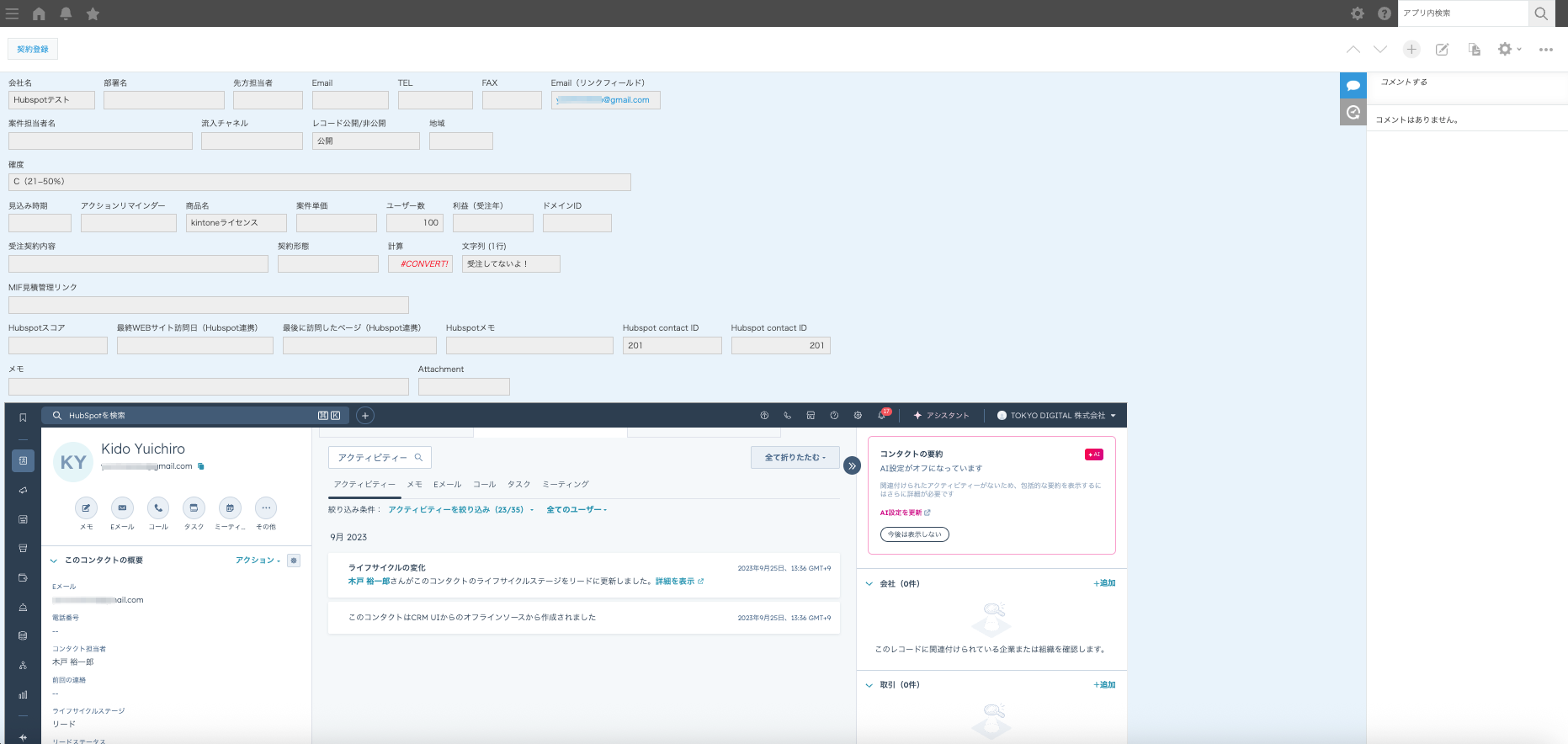Image resolution: width=1568 pixels, height=744 pixels.
Task: Make a call with コール icon
Action: click(x=158, y=508)
